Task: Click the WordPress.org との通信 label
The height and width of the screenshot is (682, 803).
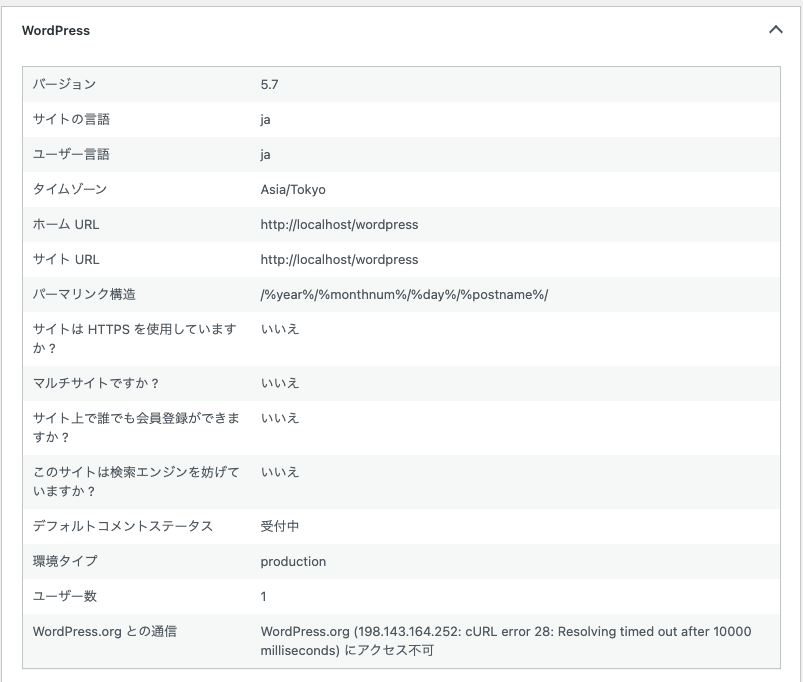Action: click(105, 631)
